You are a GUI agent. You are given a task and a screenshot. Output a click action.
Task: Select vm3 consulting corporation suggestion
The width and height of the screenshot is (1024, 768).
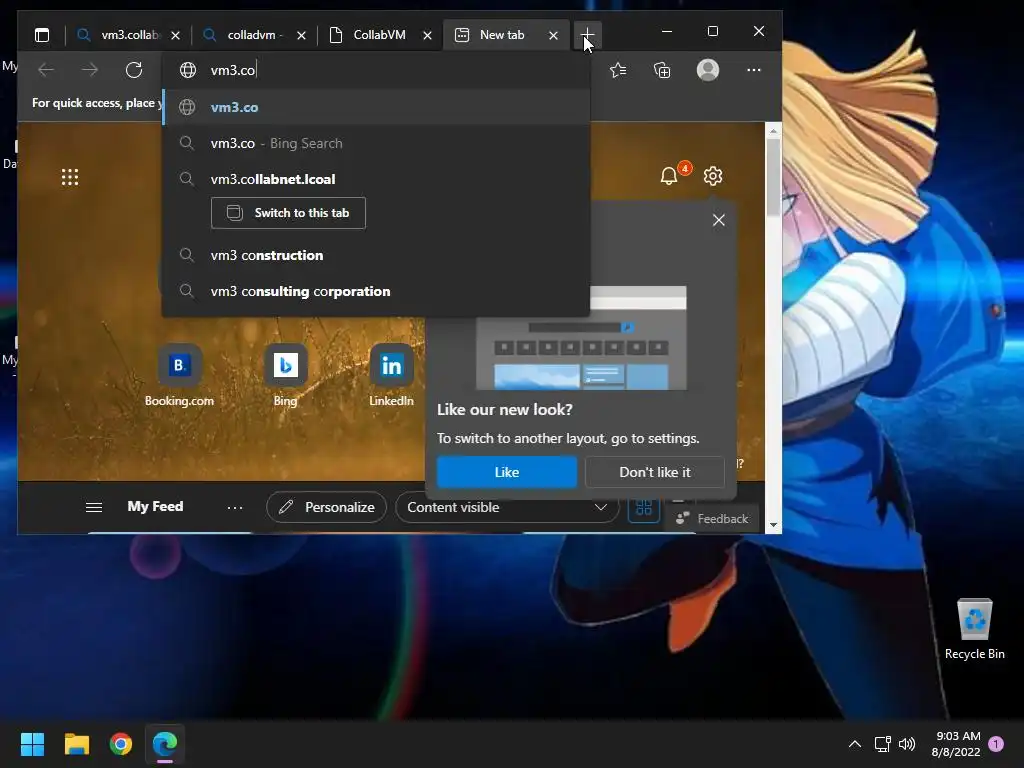(376, 291)
